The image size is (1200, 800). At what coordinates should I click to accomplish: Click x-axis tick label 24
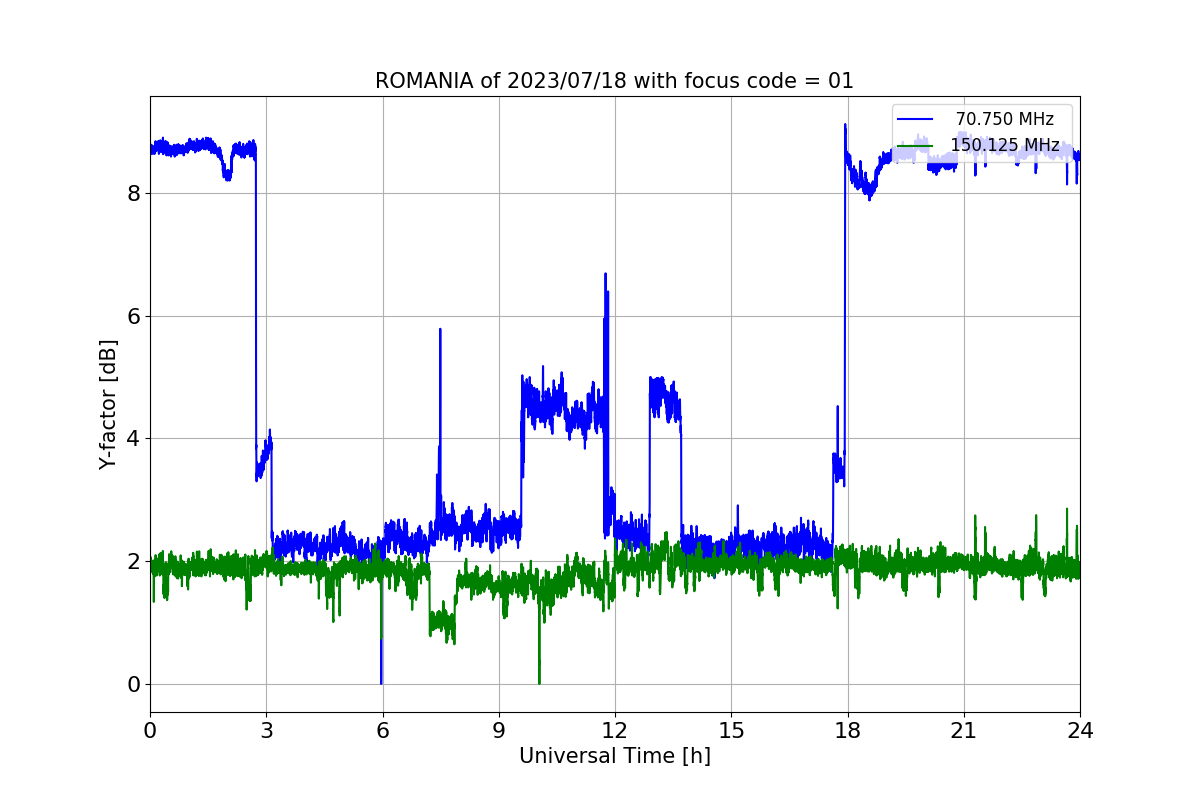1080,731
